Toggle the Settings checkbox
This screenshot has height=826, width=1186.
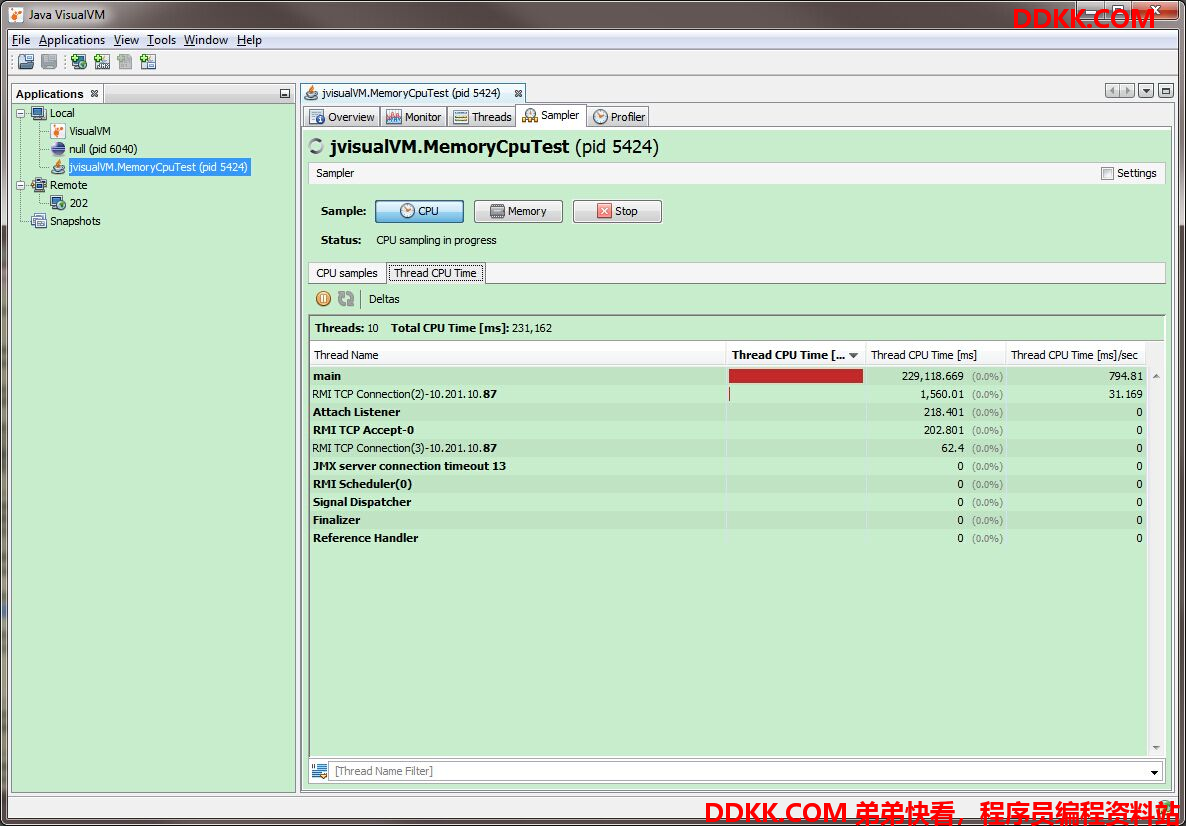click(1107, 173)
